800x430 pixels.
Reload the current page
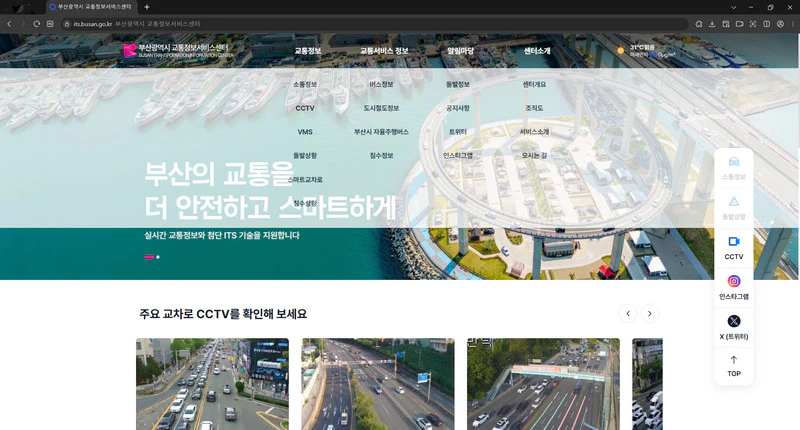coord(37,24)
